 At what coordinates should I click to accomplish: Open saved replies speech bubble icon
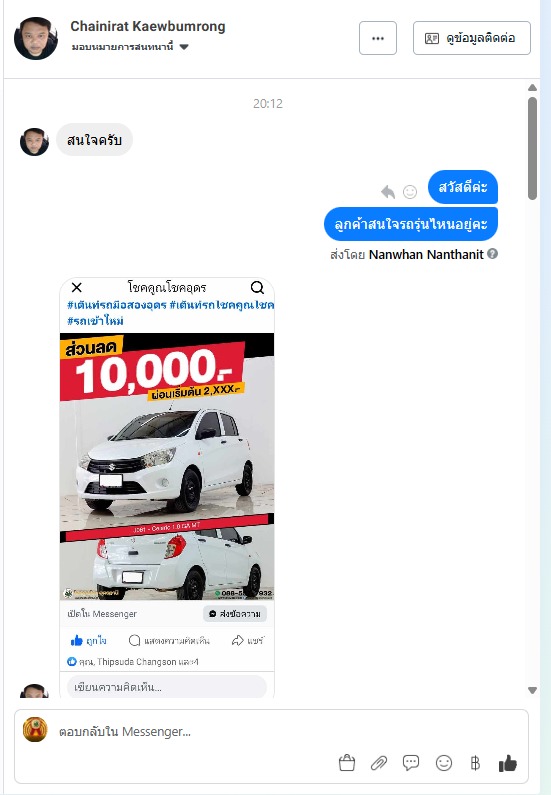[x=411, y=763]
